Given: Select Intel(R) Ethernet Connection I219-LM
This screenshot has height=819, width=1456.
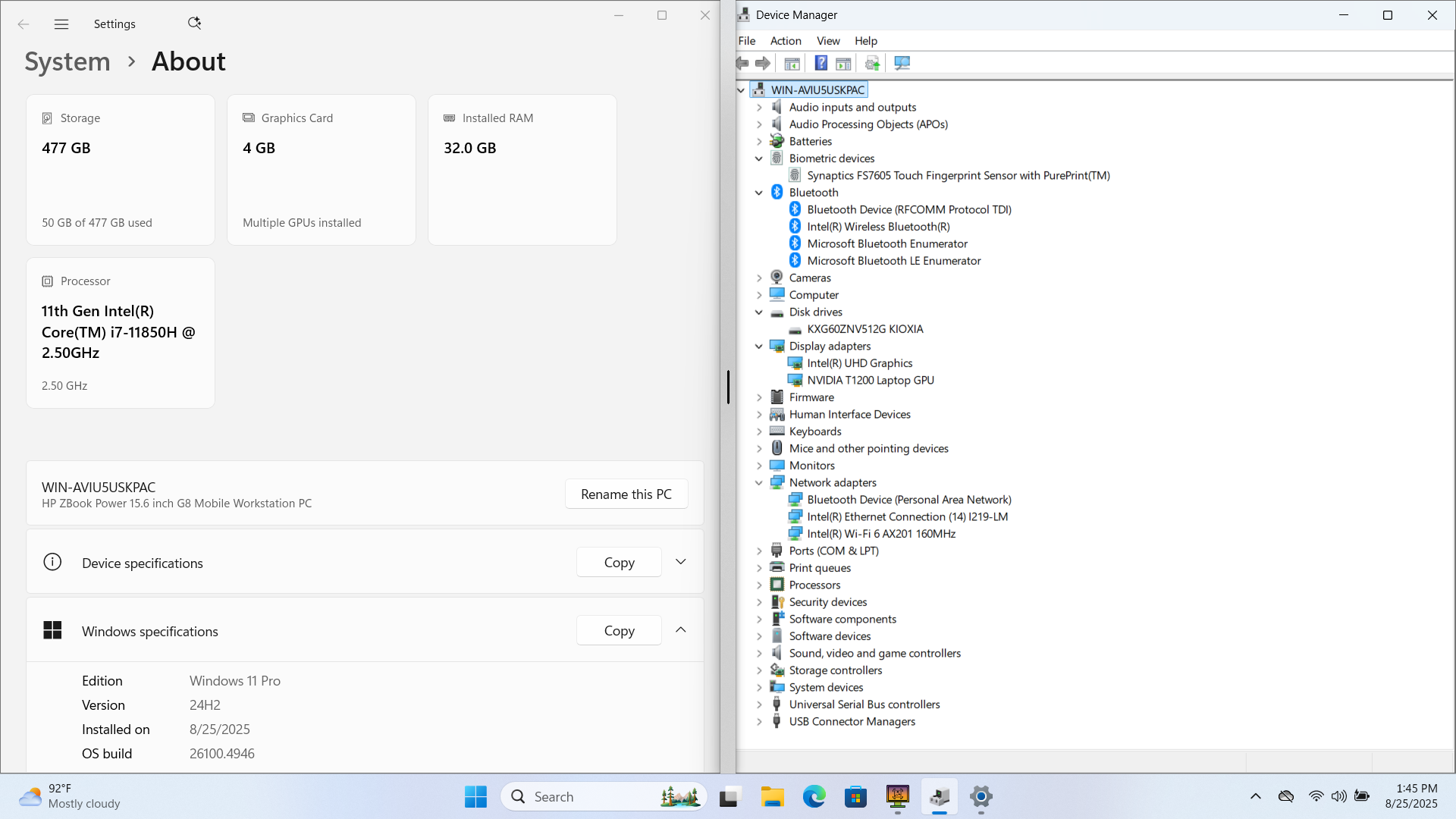Looking at the screenshot, I should 907,516.
